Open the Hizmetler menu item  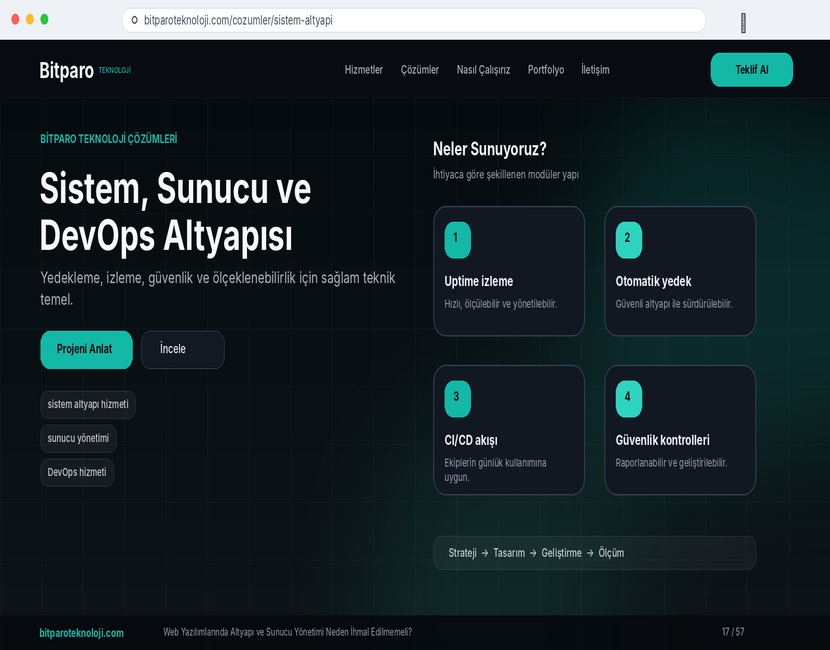coord(364,70)
